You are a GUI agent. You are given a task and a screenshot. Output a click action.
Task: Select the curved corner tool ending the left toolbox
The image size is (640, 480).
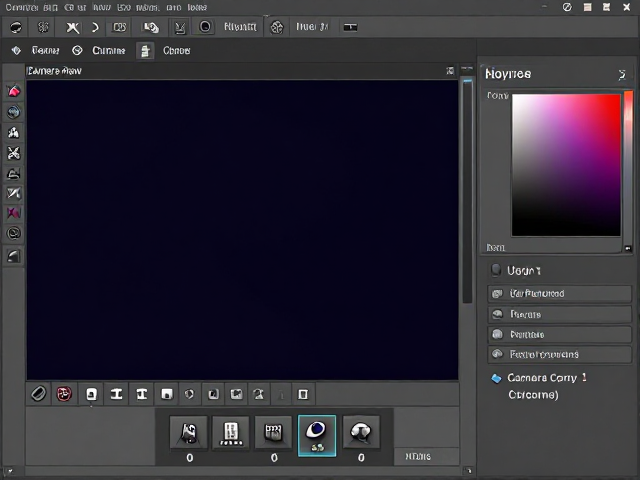[x=14, y=256]
